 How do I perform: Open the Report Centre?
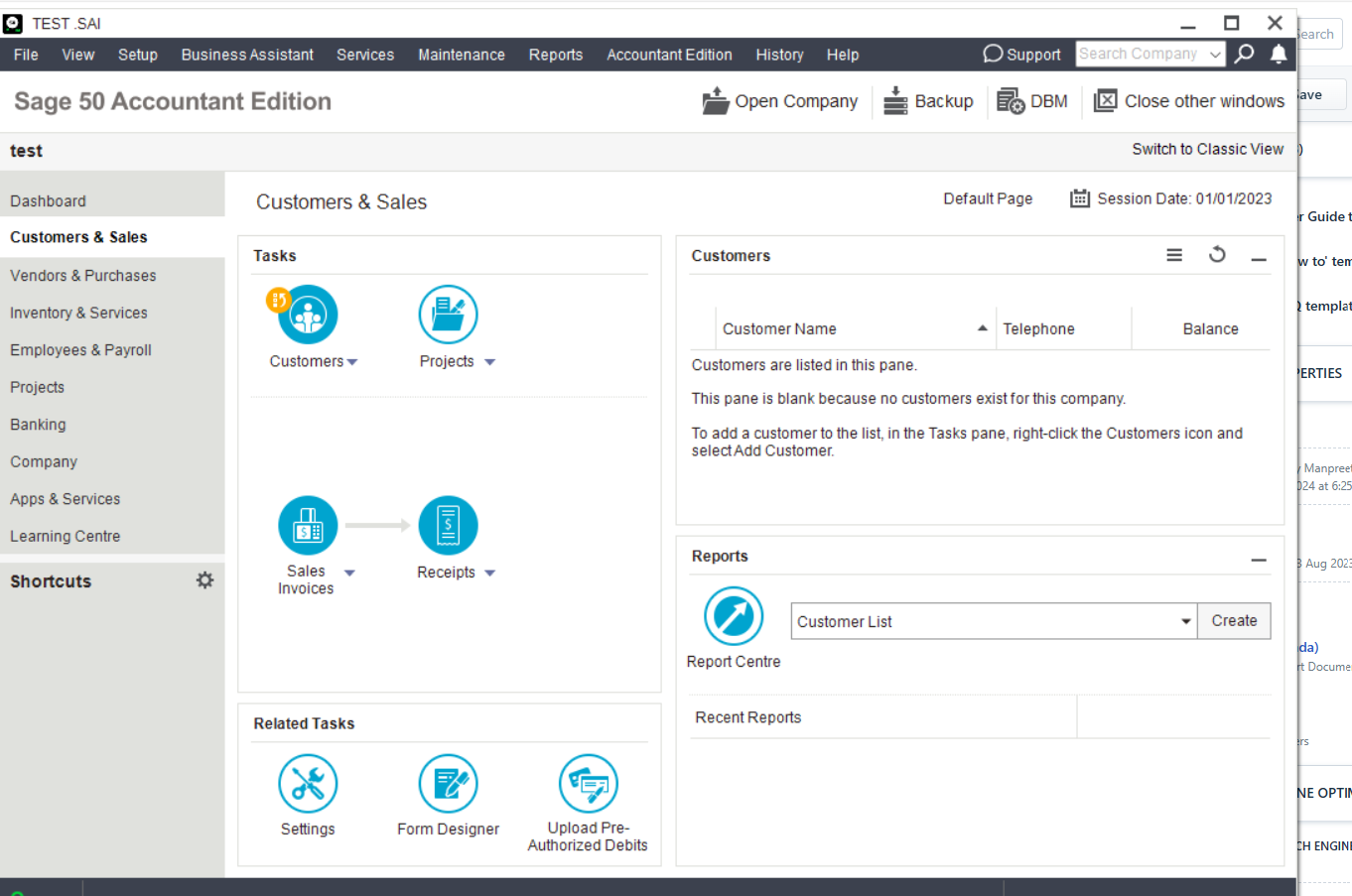point(734,616)
